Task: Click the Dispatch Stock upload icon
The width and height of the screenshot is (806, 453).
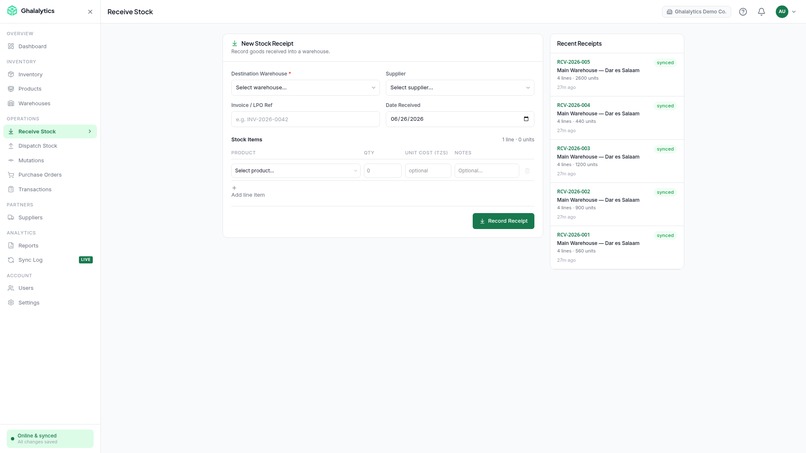Action: pyautogui.click(x=11, y=146)
